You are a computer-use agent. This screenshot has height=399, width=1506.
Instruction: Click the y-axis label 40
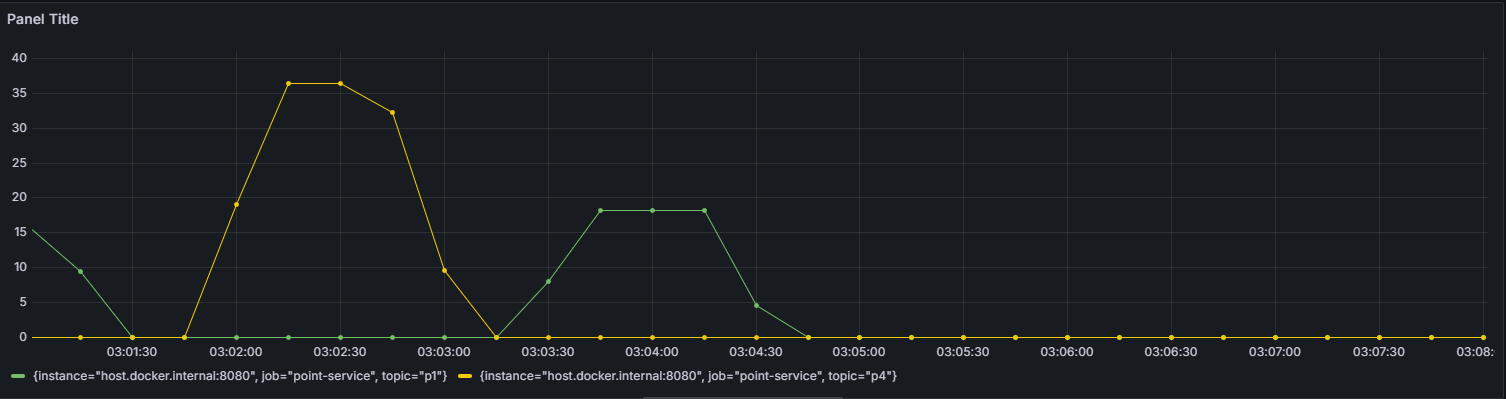click(19, 58)
